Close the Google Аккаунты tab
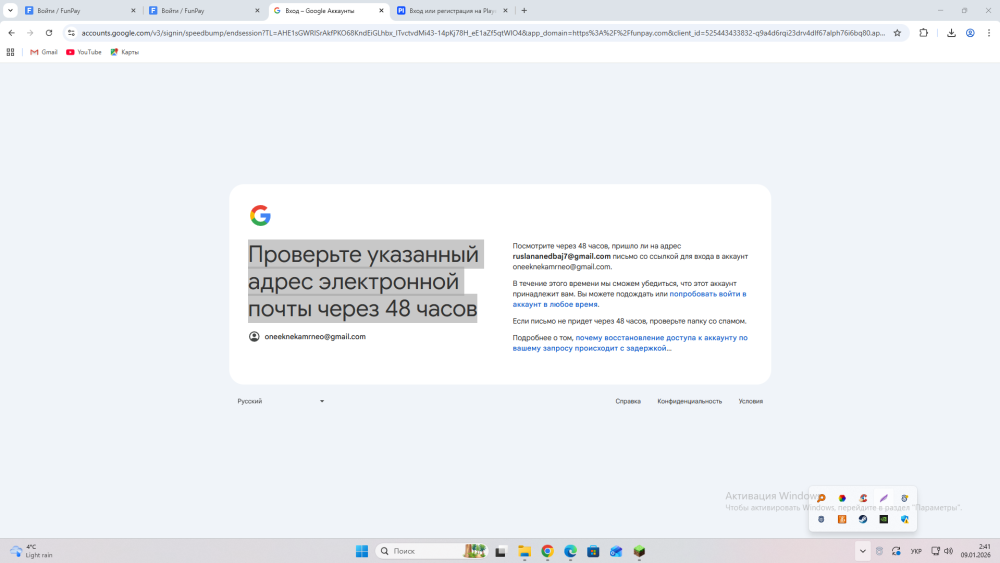 click(x=381, y=11)
